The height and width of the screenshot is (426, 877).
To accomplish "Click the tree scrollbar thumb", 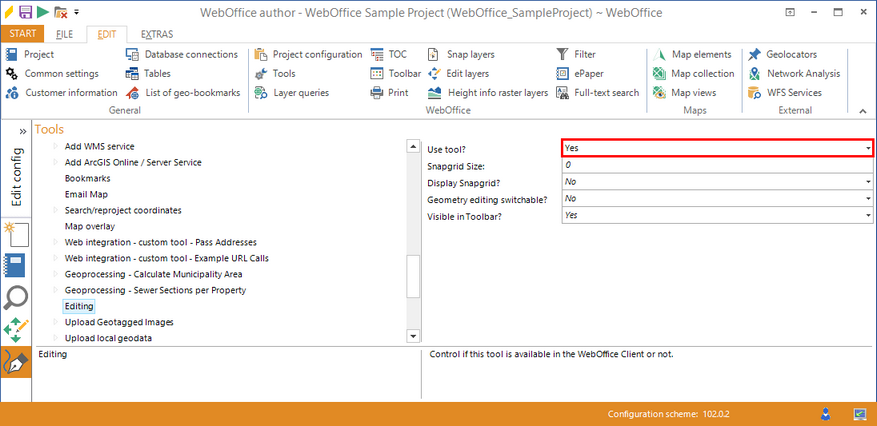I will pyautogui.click(x=413, y=277).
